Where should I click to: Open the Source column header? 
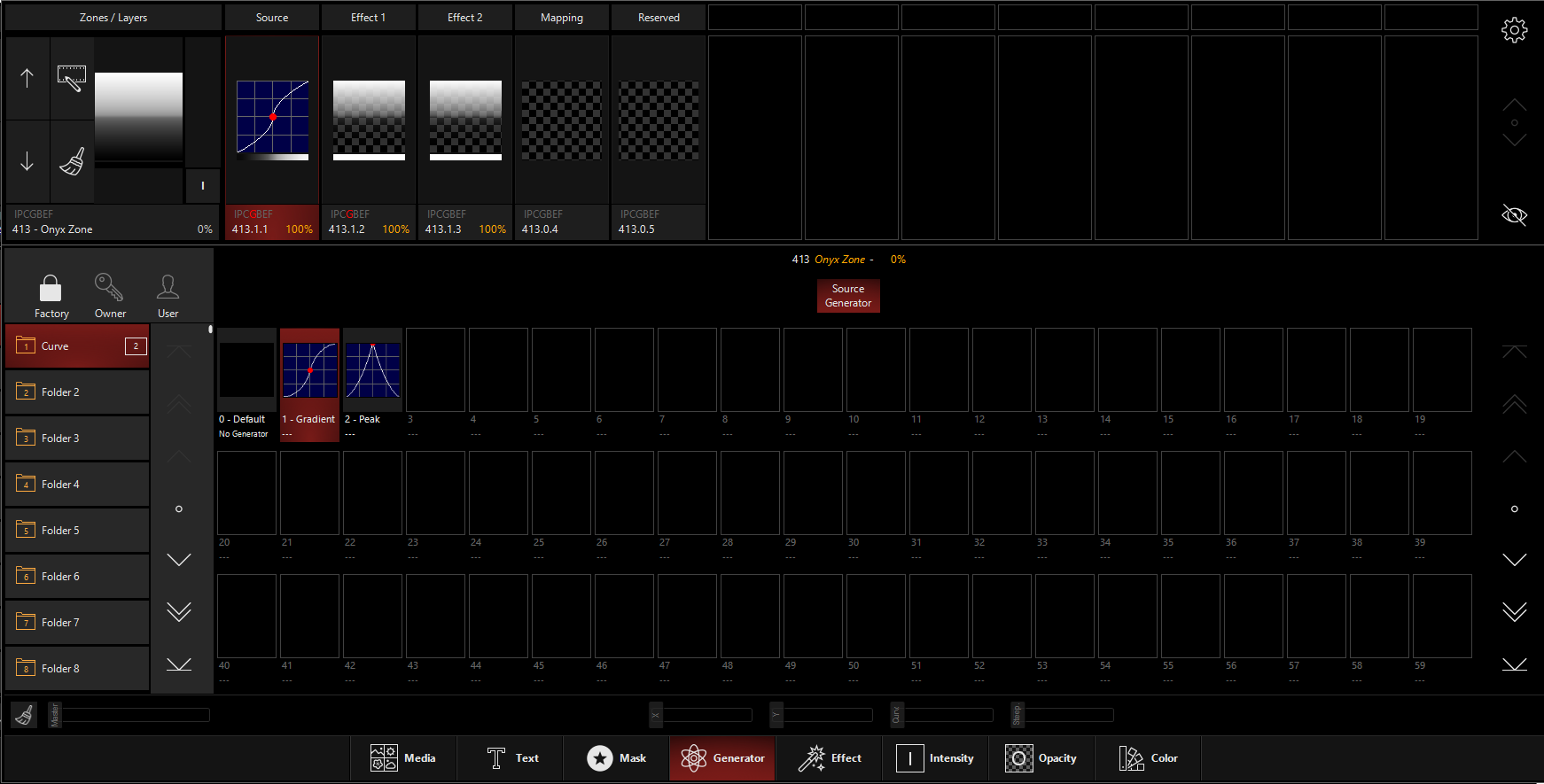pyautogui.click(x=272, y=18)
